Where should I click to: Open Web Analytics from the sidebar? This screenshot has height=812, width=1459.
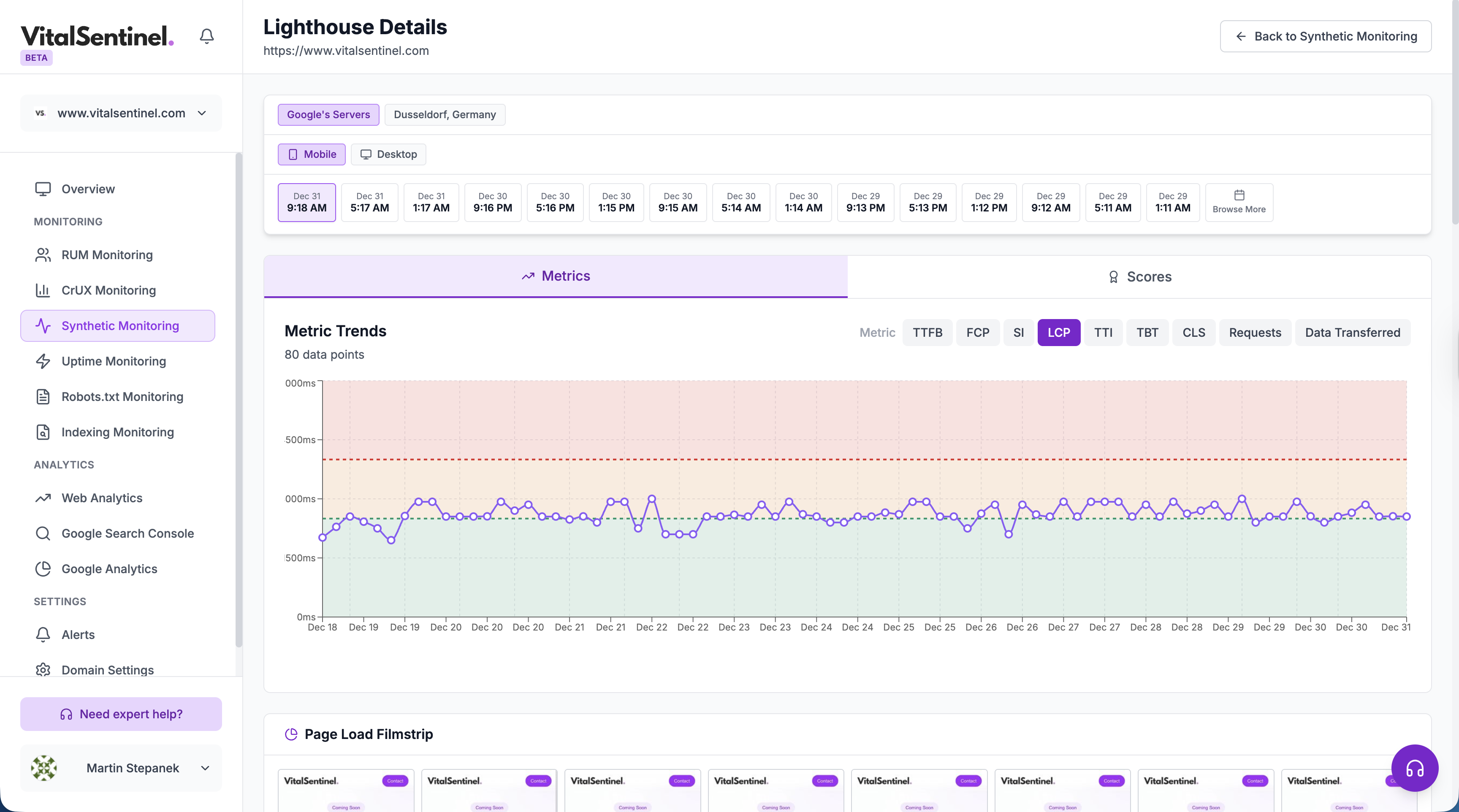tap(102, 498)
